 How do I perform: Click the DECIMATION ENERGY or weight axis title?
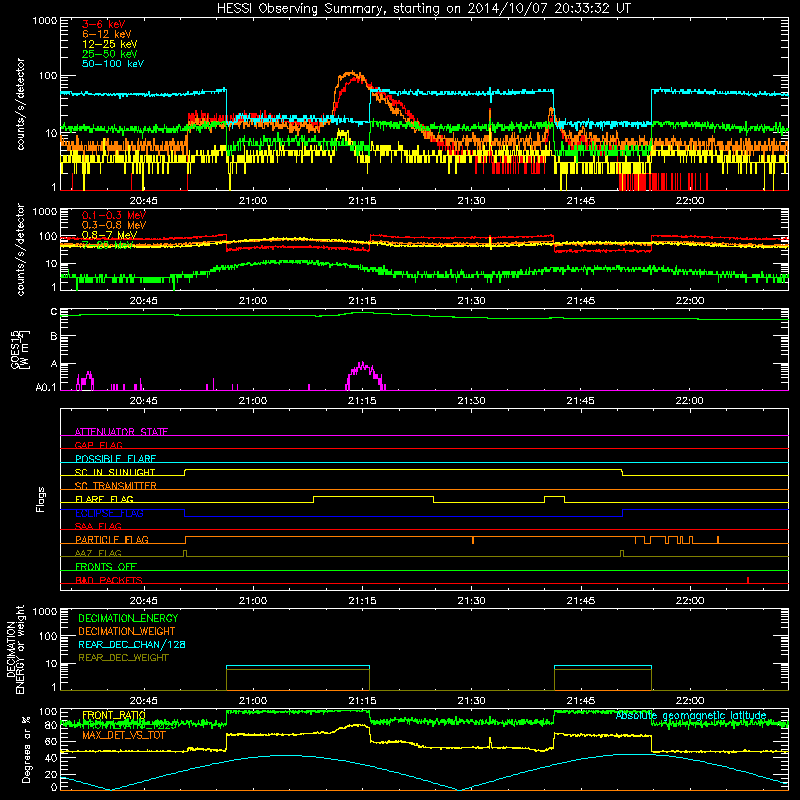click(x=15, y=649)
